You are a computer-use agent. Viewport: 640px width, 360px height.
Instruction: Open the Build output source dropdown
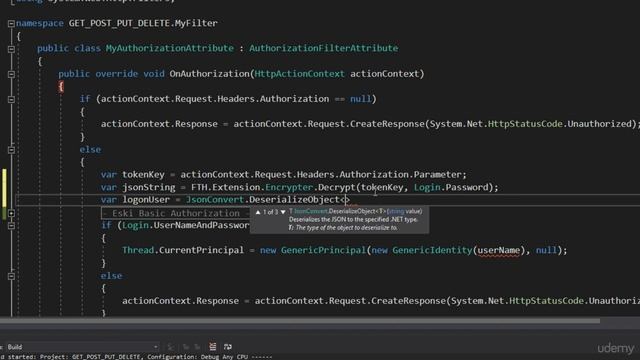pyautogui.click(x=156, y=347)
